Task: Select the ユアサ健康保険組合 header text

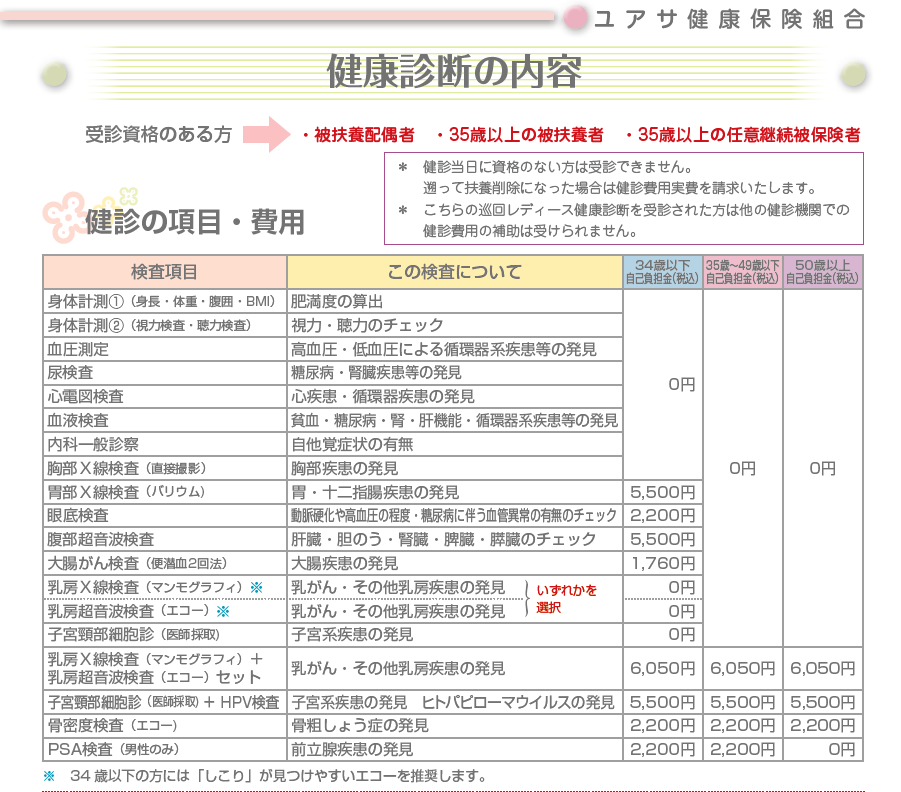Action: click(728, 18)
